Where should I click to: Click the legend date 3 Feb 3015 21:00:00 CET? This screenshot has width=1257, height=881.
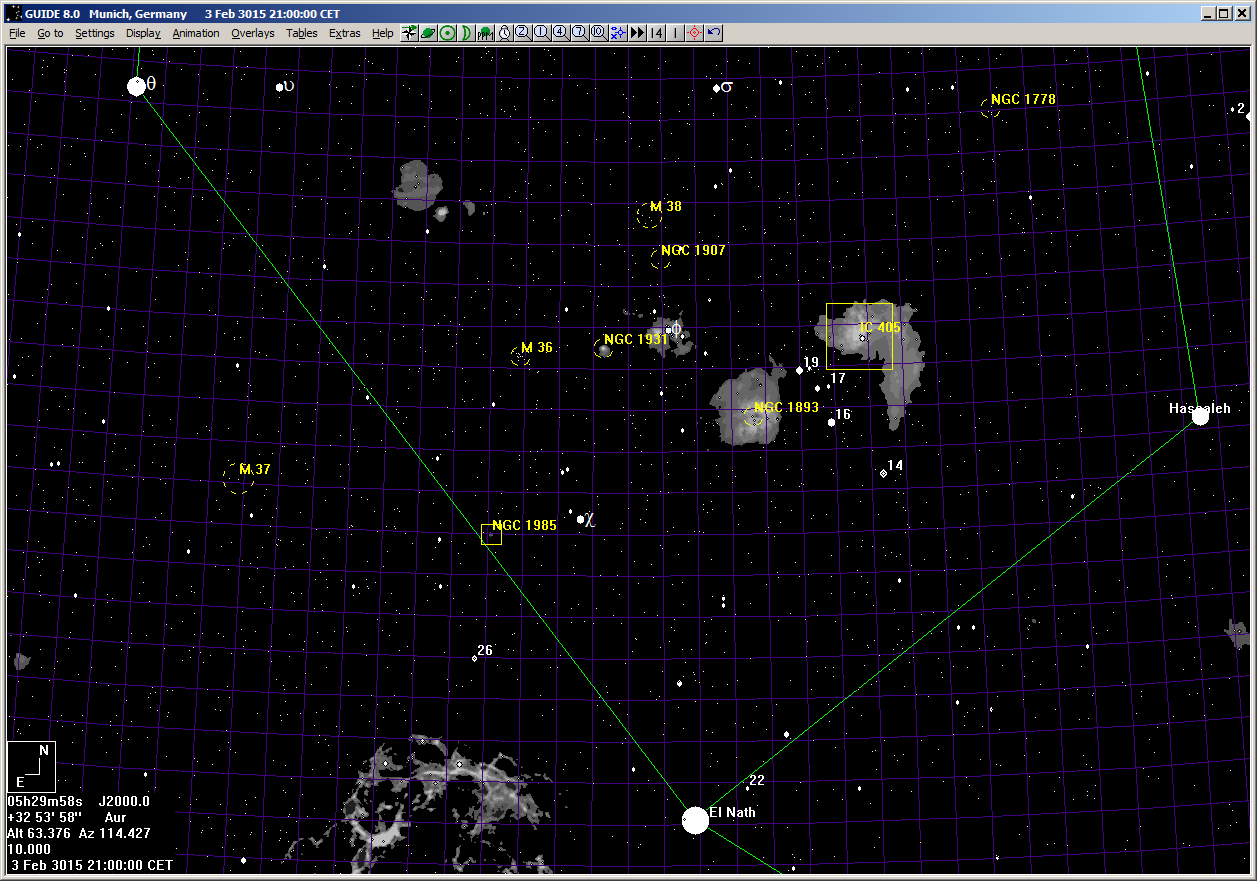[92, 865]
